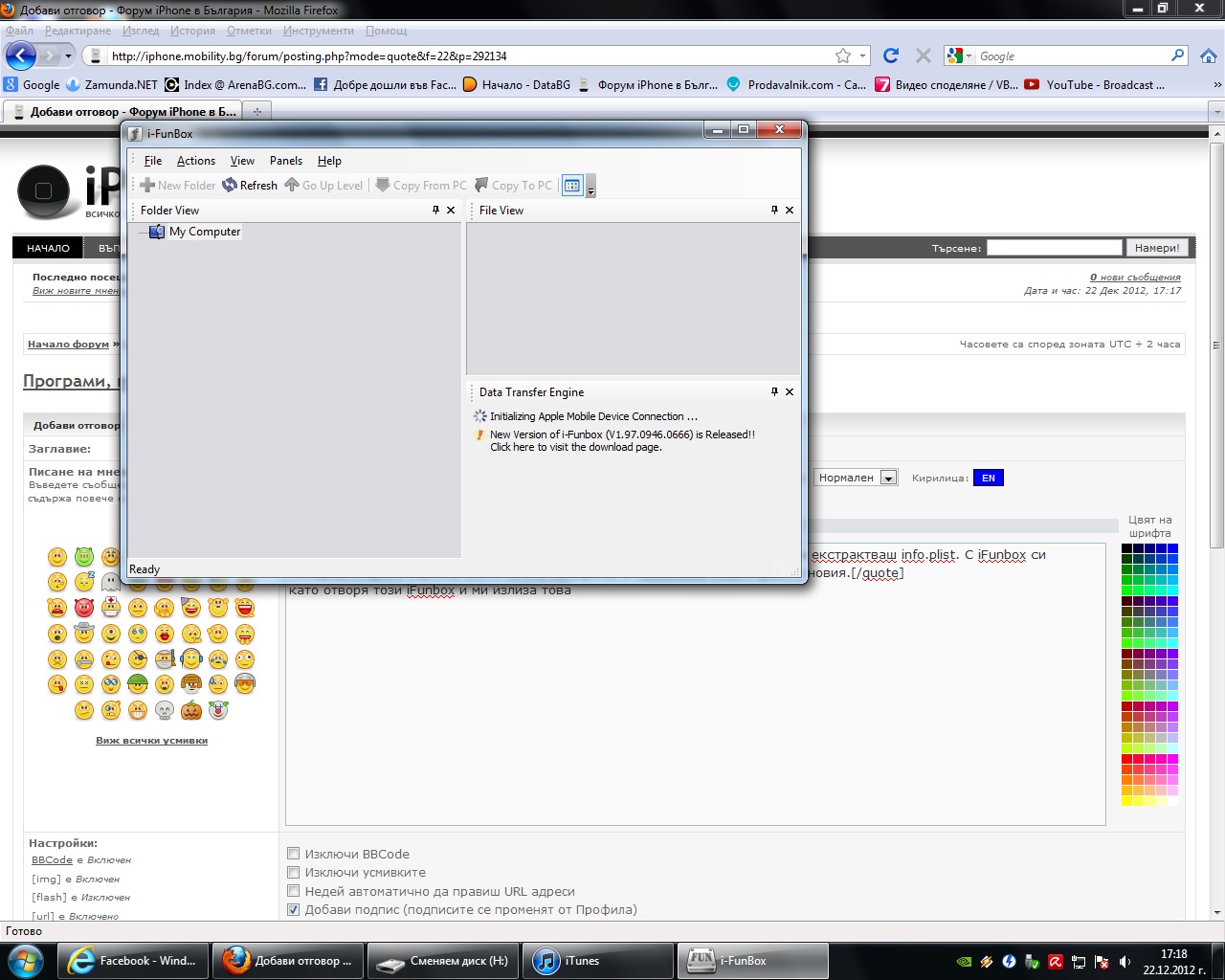Open Zamunda.NET bookmark
The width and height of the screenshot is (1225, 980).
112,84
